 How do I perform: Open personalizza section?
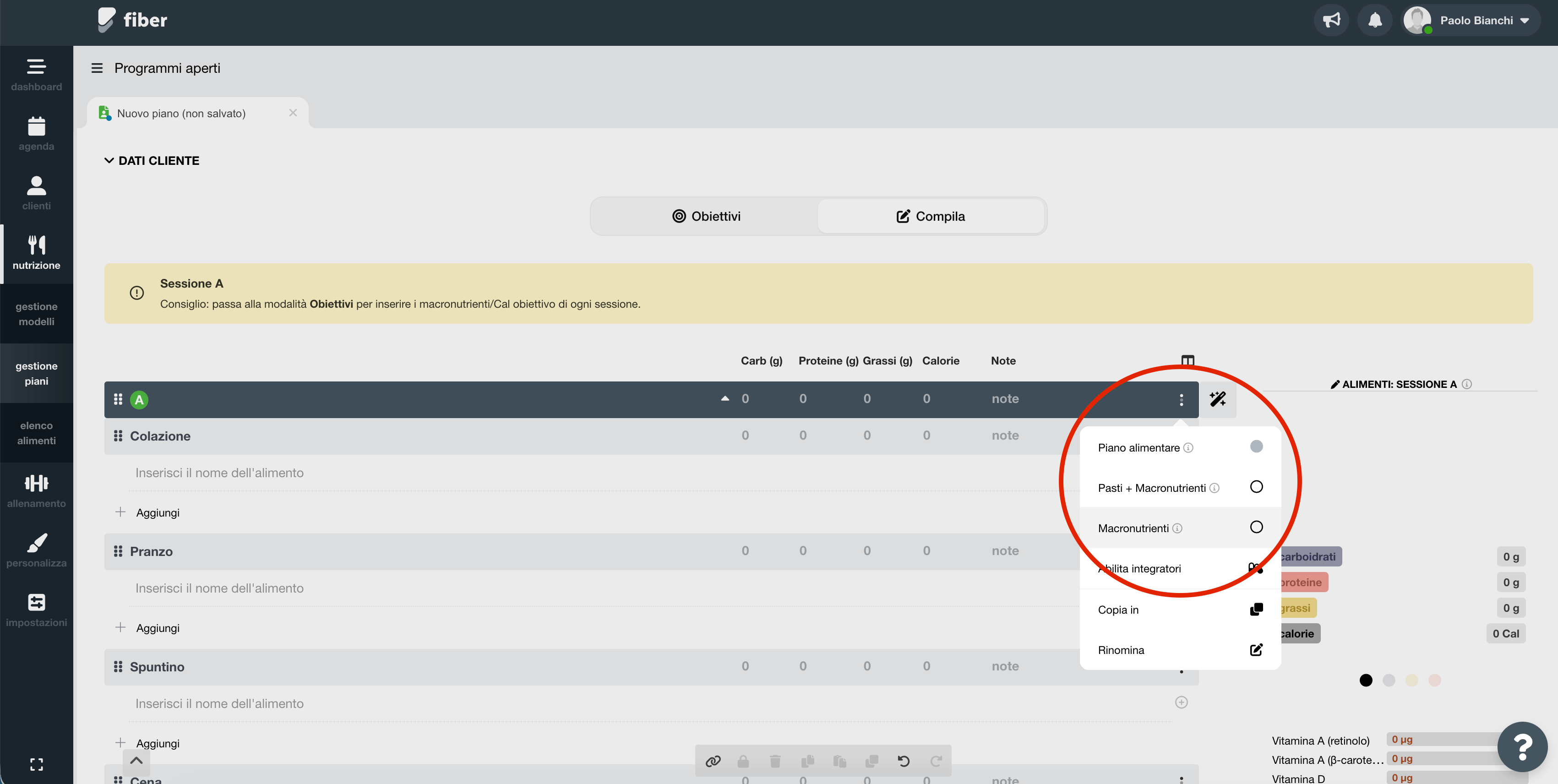point(36,550)
